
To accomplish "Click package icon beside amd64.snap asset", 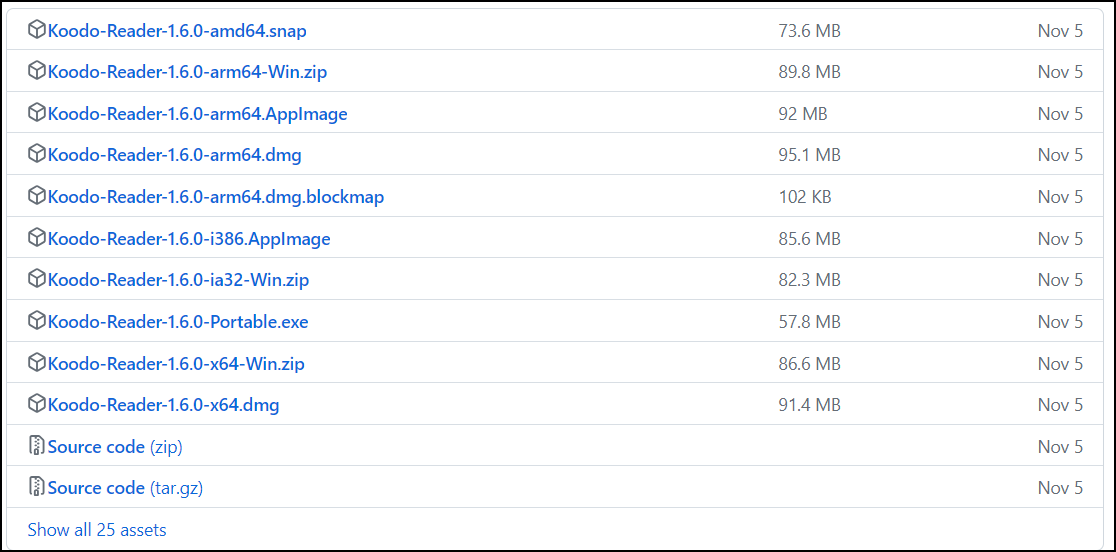I will (36, 31).
